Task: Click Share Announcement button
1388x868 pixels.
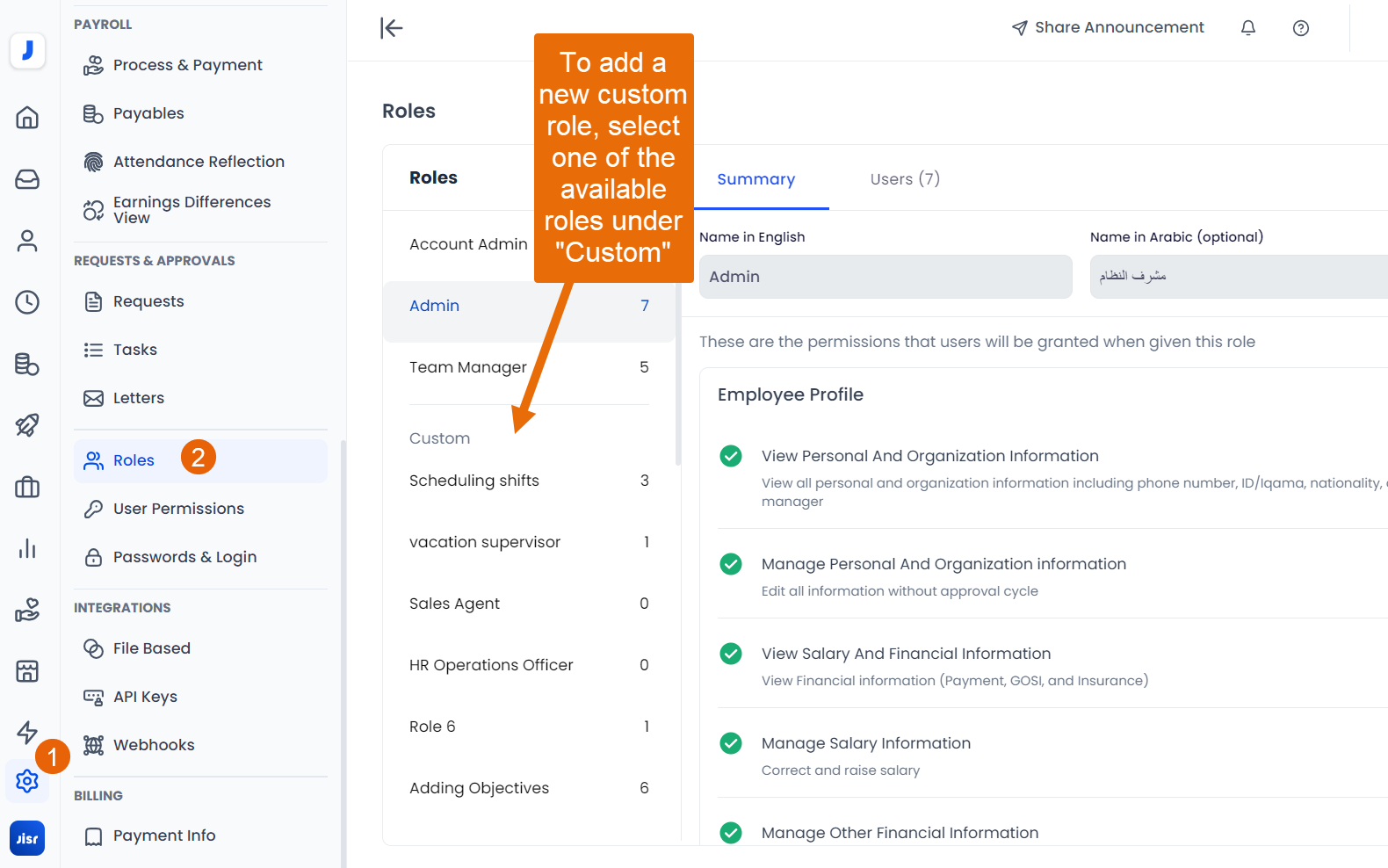Action: point(1108,28)
